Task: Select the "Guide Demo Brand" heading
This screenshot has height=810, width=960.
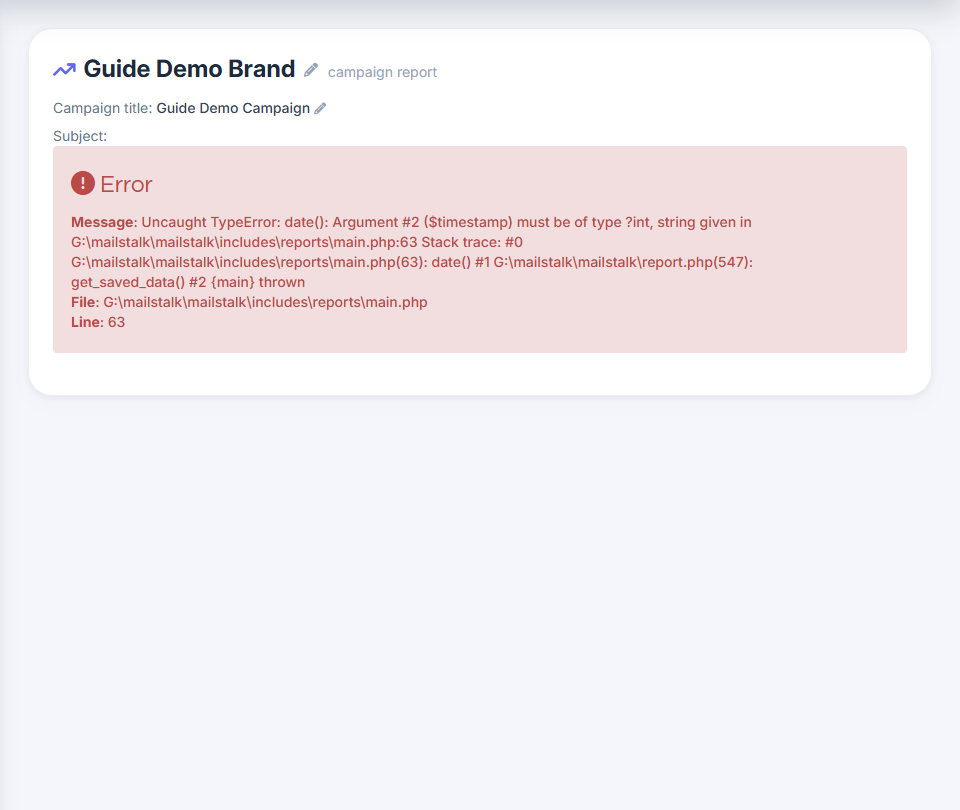Action: tap(189, 69)
